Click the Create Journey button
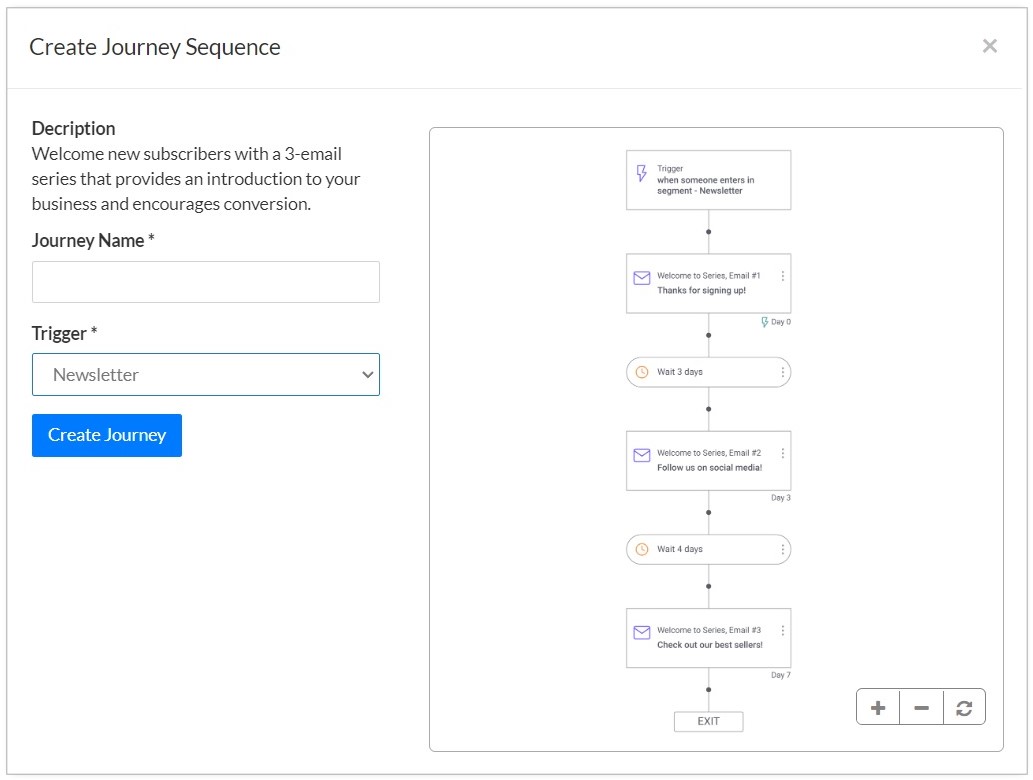Screen dimensions: 1033x780 tap(107, 435)
